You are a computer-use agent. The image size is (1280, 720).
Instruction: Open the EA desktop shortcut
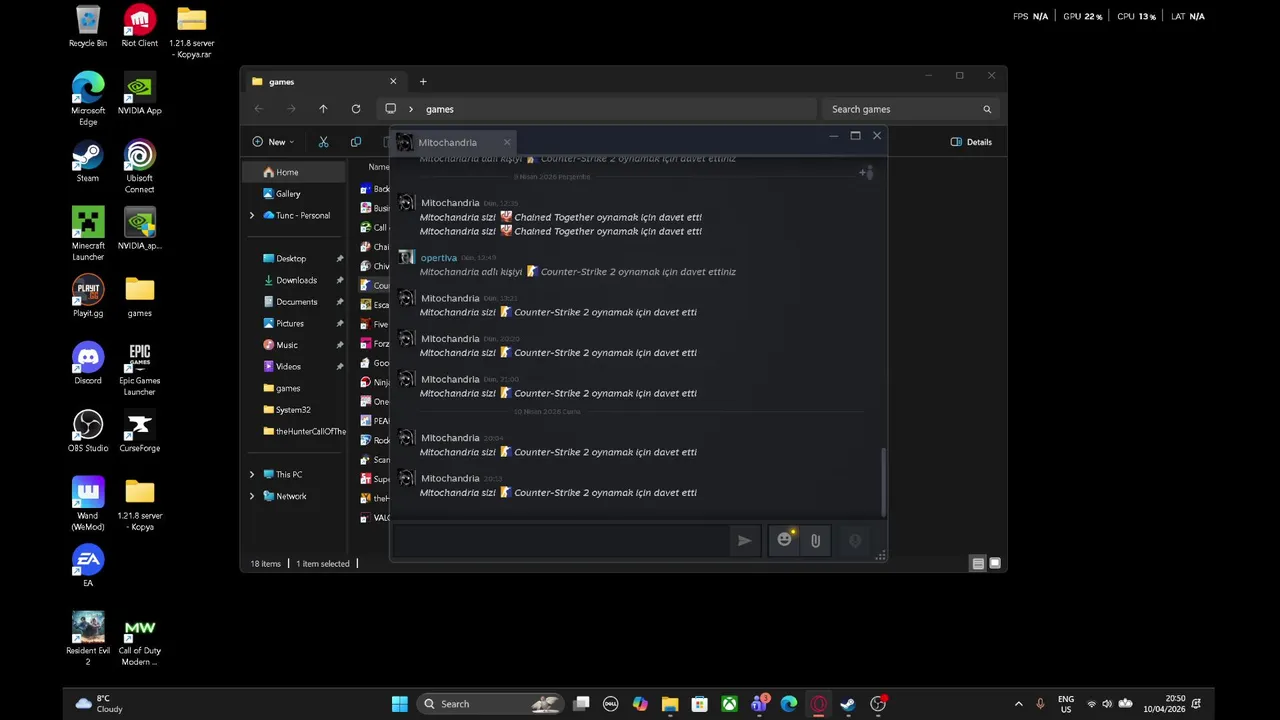click(88, 566)
